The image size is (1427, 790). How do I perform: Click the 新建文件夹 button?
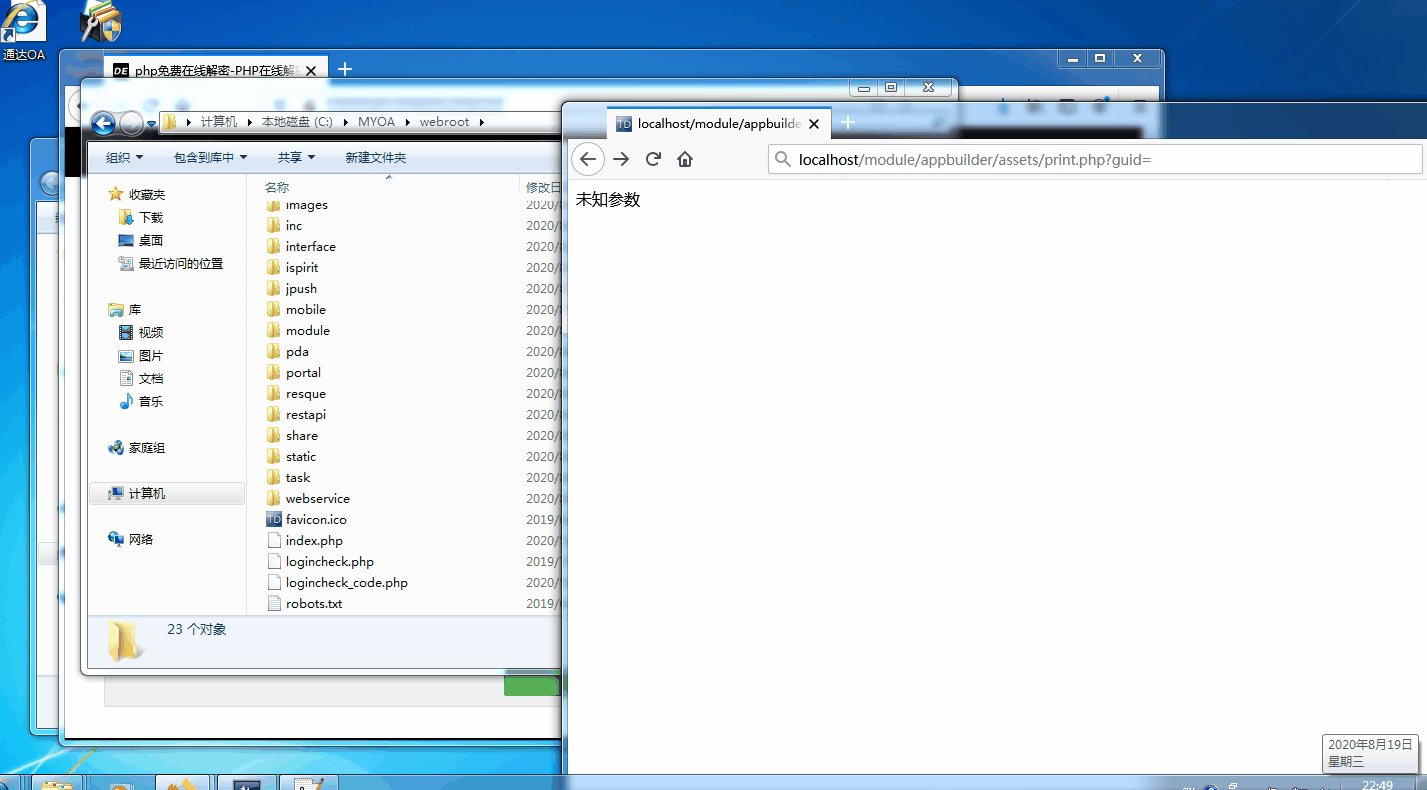375,158
